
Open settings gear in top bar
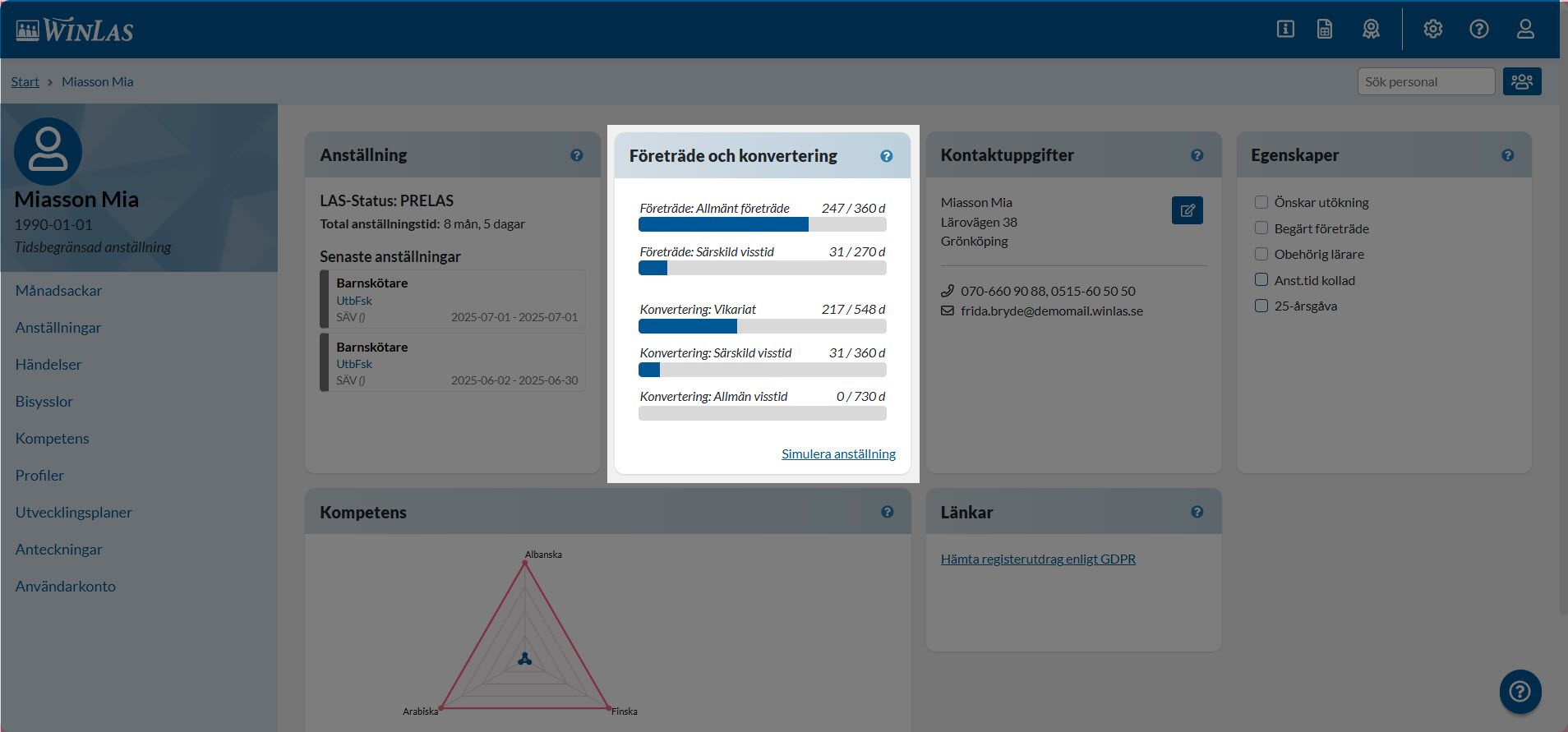[x=1432, y=30]
